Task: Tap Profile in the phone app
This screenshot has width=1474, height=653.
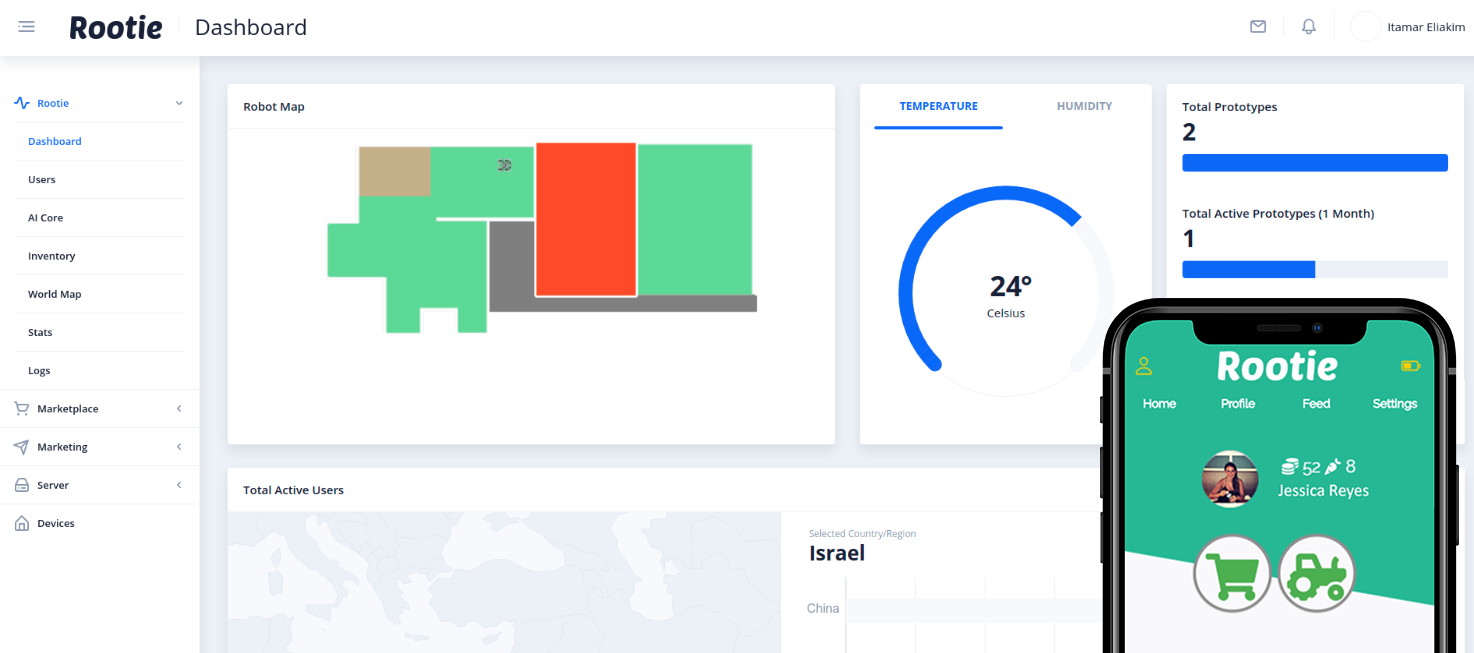Action: (x=1238, y=404)
